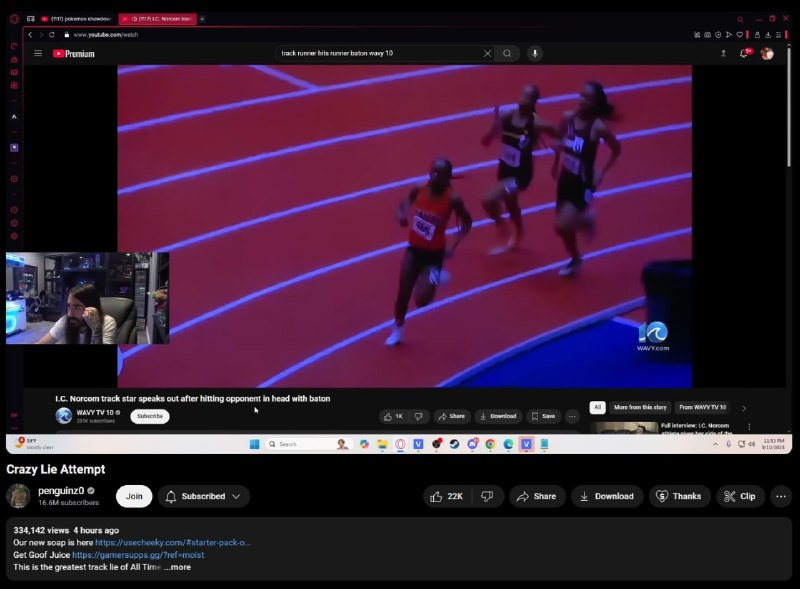The height and width of the screenshot is (589, 800).
Task: Click the Windows Start button in taskbar
Action: pyautogui.click(x=254, y=444)
